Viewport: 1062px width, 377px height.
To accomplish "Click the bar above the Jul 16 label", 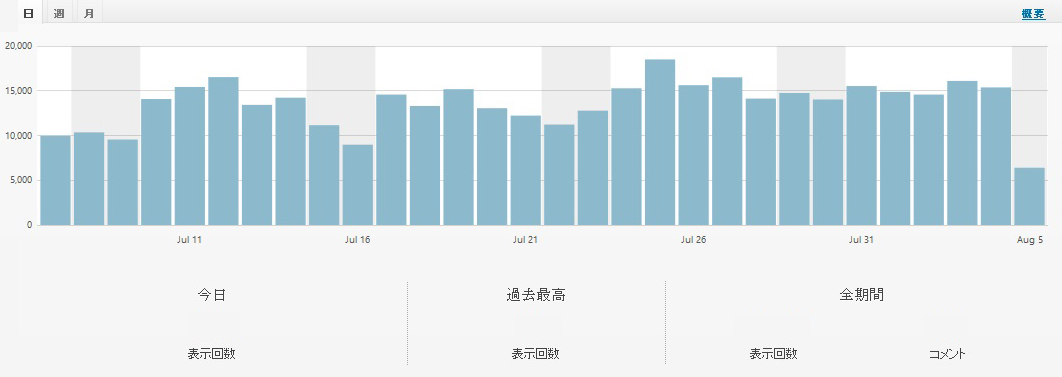I will (x=358, y=185).
